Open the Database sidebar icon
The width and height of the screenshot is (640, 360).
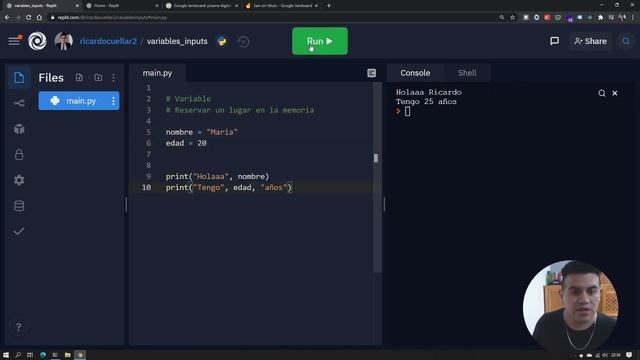click(x=19, y=206)
